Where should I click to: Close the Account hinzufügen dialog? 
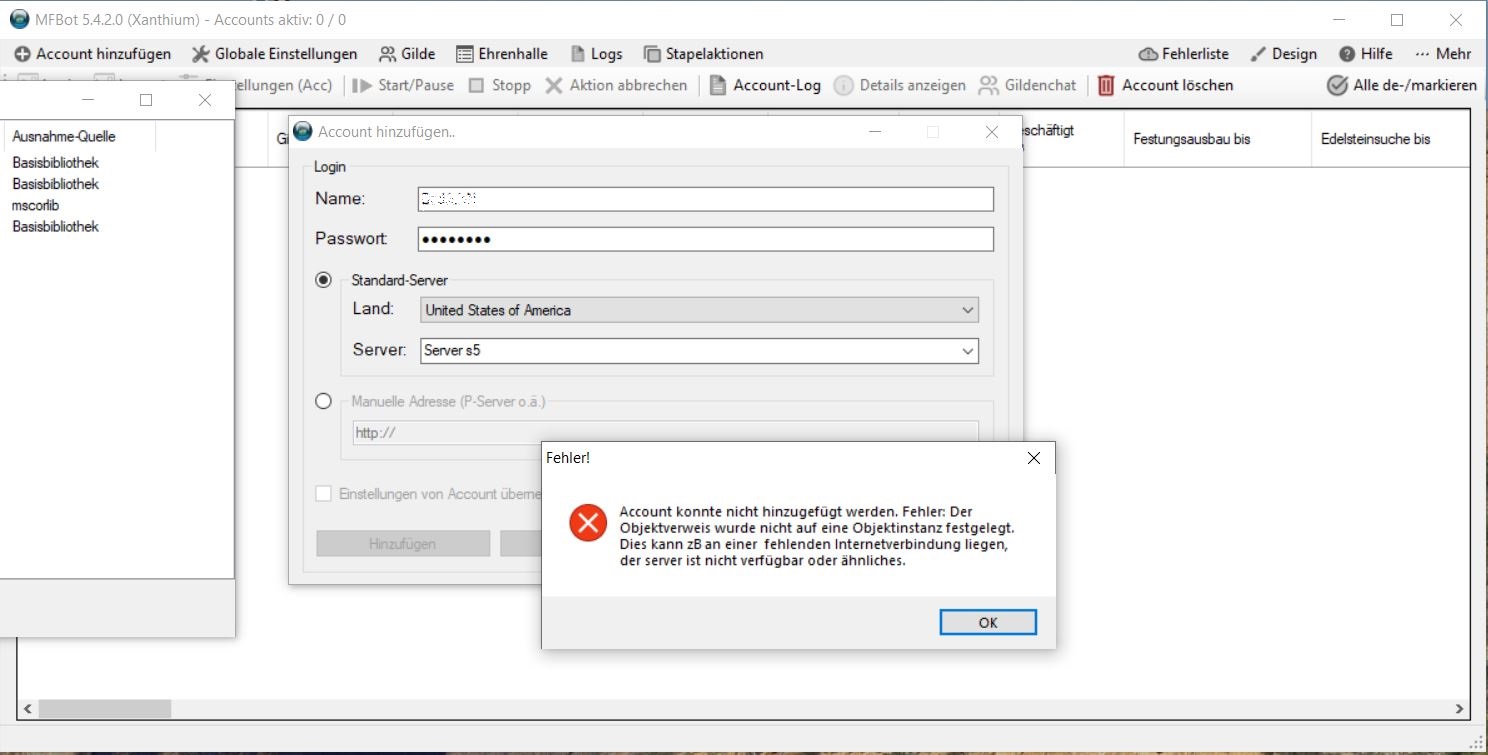pyautogui.click(x=991, y=131)
